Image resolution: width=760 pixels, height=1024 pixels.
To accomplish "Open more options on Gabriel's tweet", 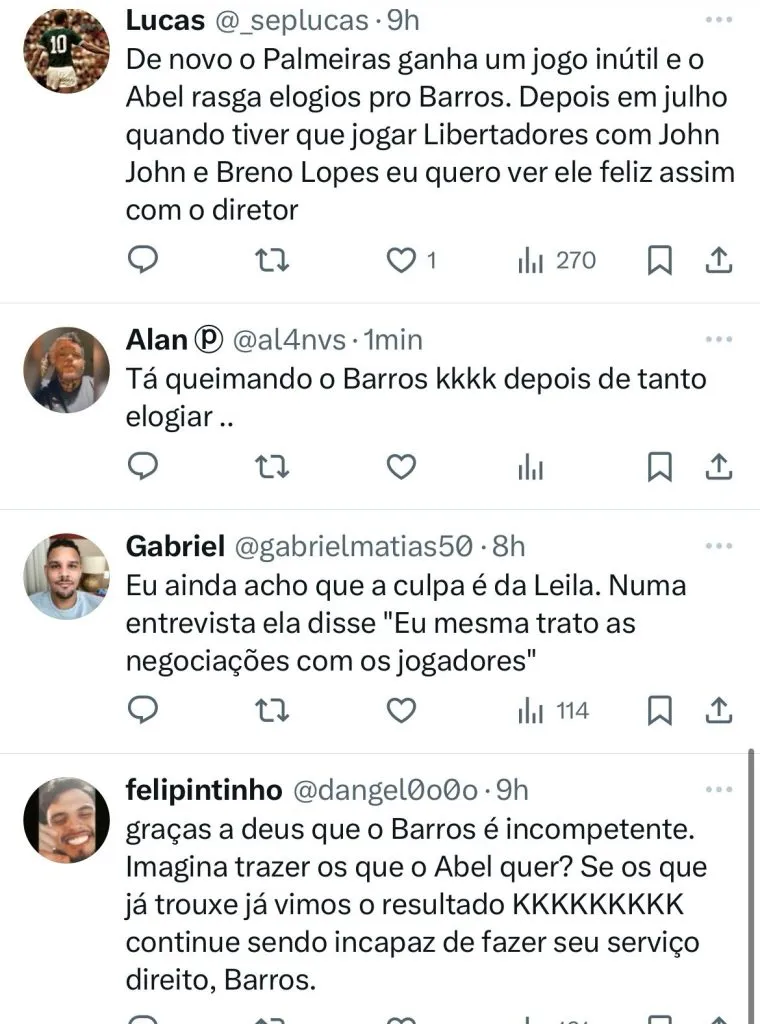I will point(718,546).
